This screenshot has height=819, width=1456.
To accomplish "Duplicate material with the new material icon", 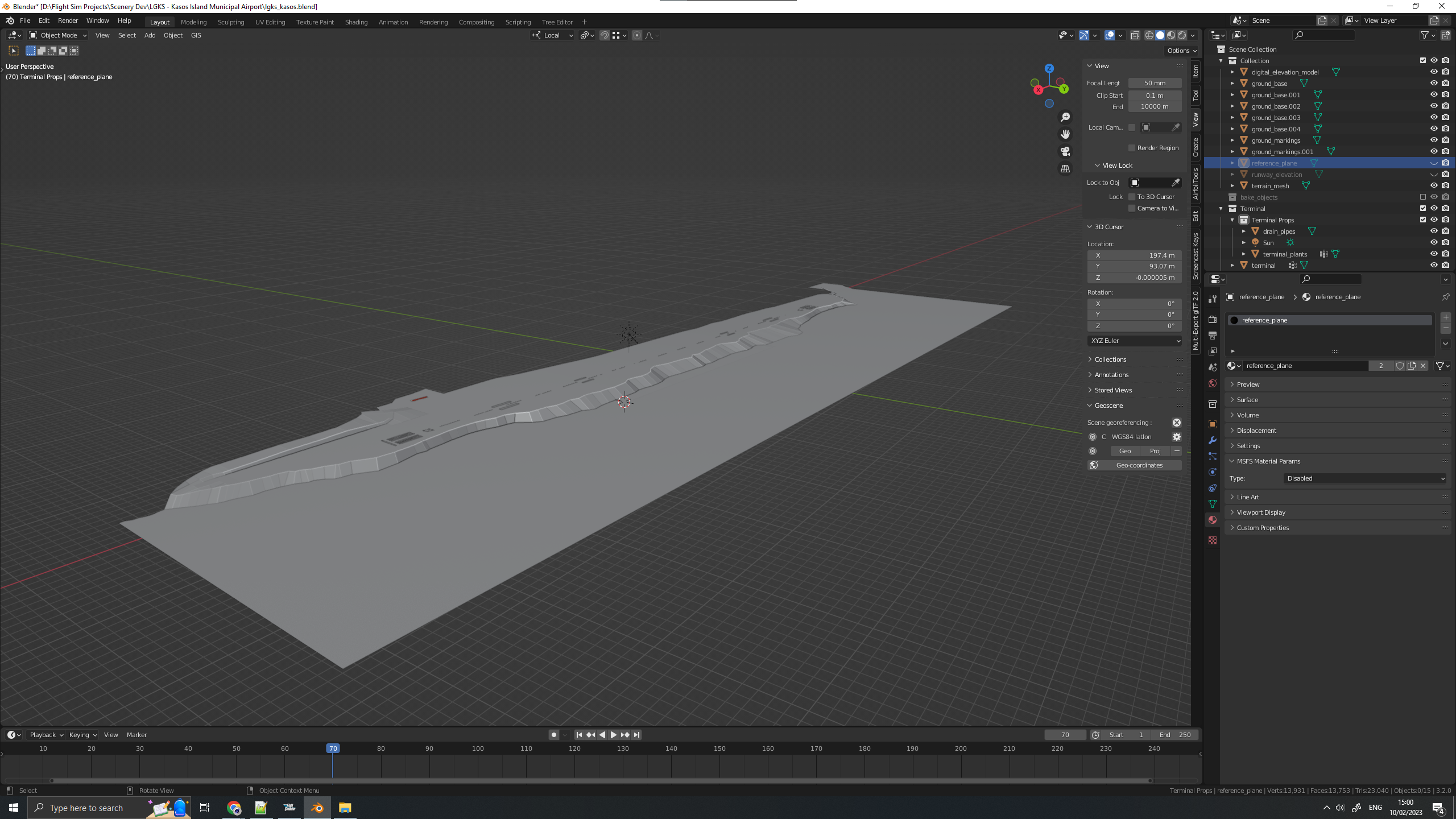I will [x=1412, y=366].
